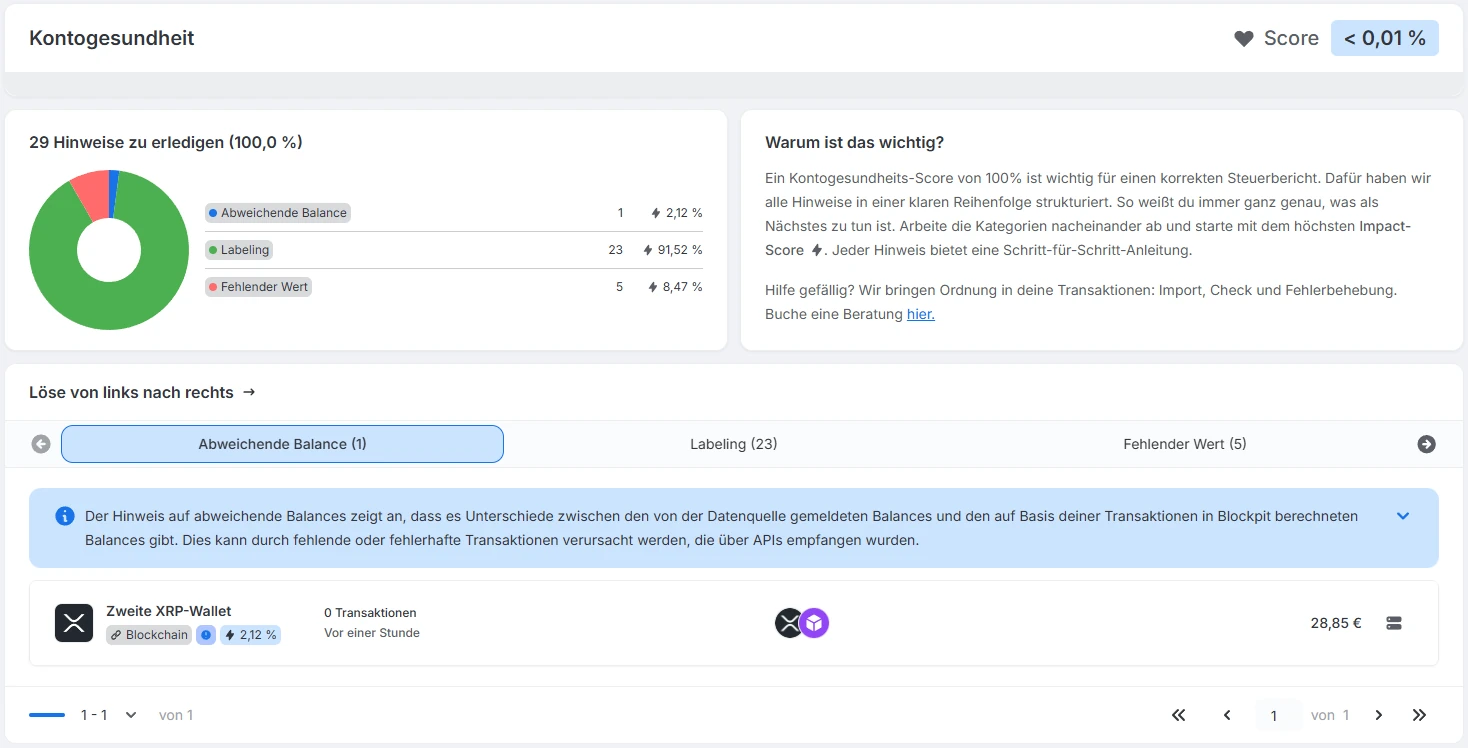Image resolution: width=1468 pixels, height=748 pixels.
Task: Switch to the Labeling (23) tab
Action: (x=733, y=444)
